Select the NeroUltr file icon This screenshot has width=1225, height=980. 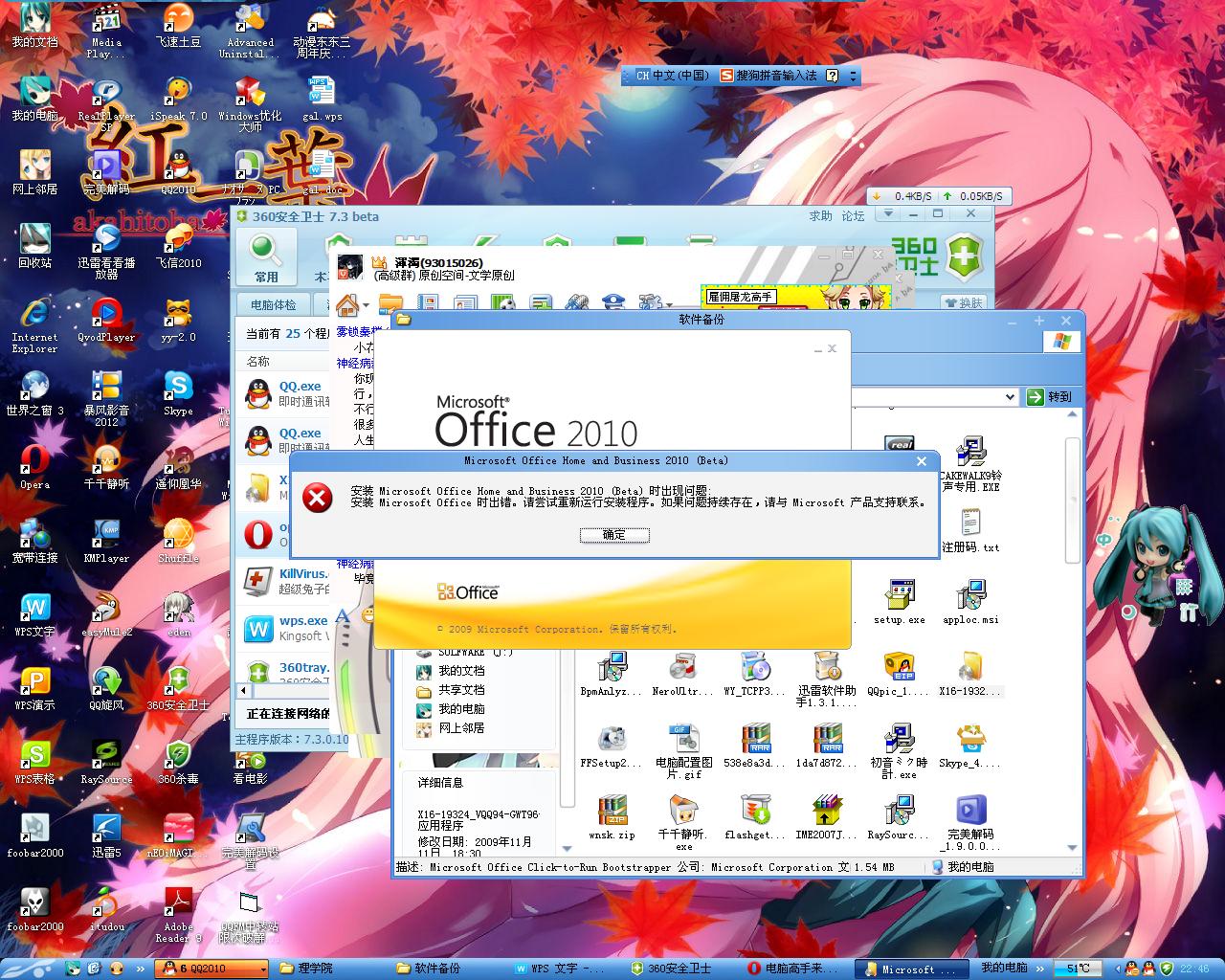click(x=682, y=674)
